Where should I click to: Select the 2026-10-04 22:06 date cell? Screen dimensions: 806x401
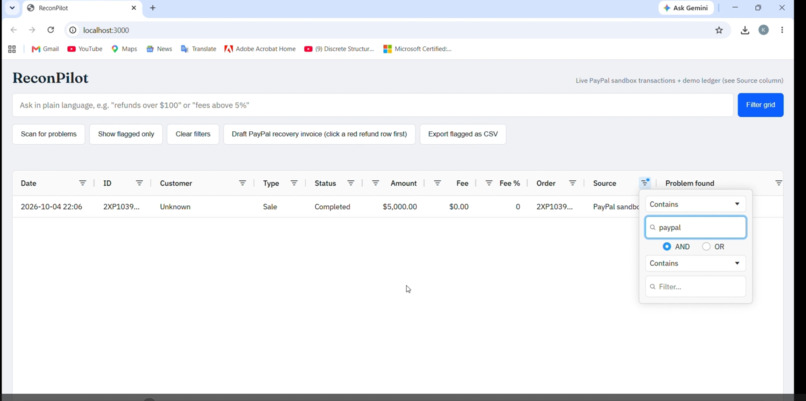(53, 207)
